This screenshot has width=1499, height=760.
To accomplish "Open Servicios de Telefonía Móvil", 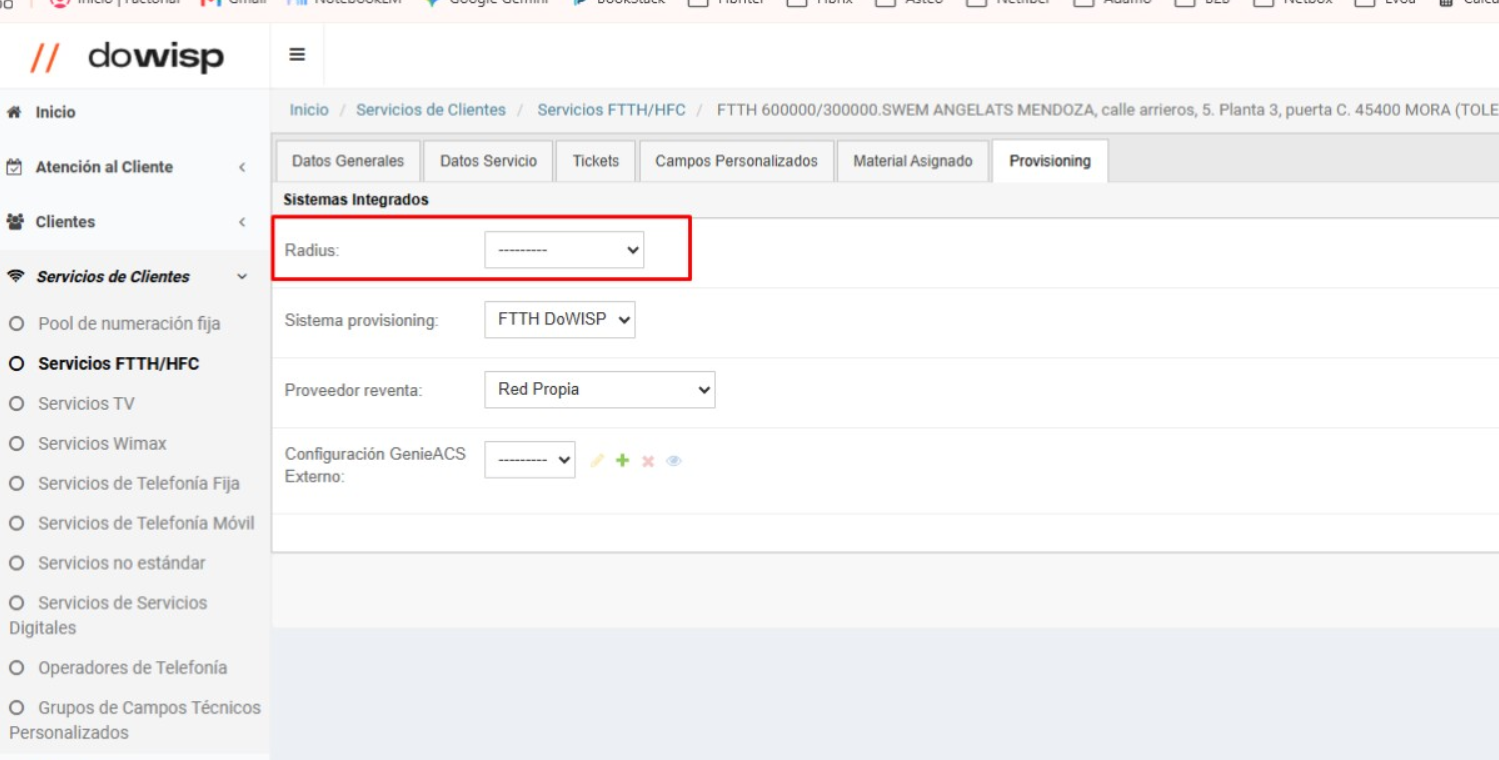I will (x=146, y=523).
